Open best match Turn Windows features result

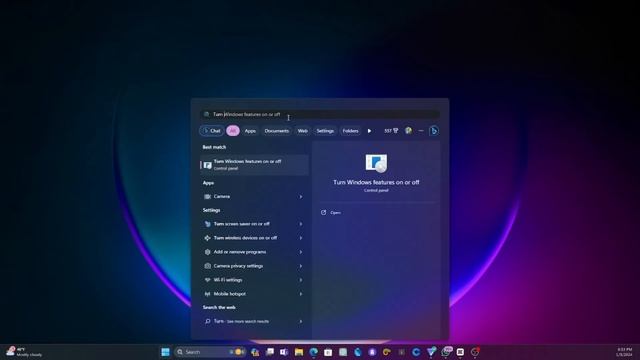(x=254, y=165)
